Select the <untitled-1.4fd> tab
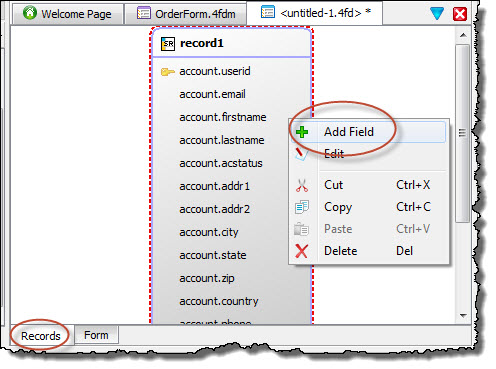 tap(314, 13)
